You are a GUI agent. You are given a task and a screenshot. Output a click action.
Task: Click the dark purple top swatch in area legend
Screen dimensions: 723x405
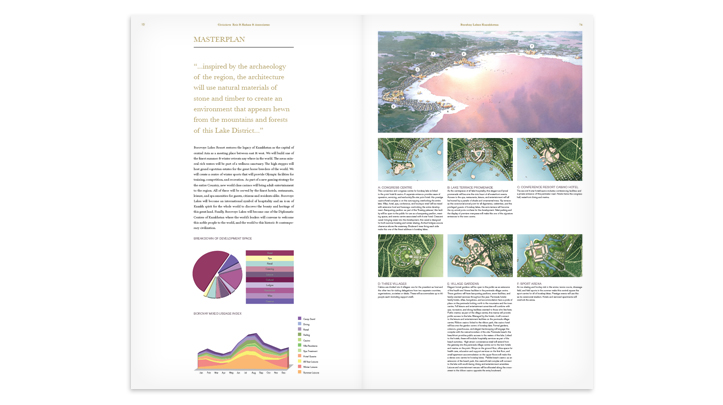[x=300, y=319]
